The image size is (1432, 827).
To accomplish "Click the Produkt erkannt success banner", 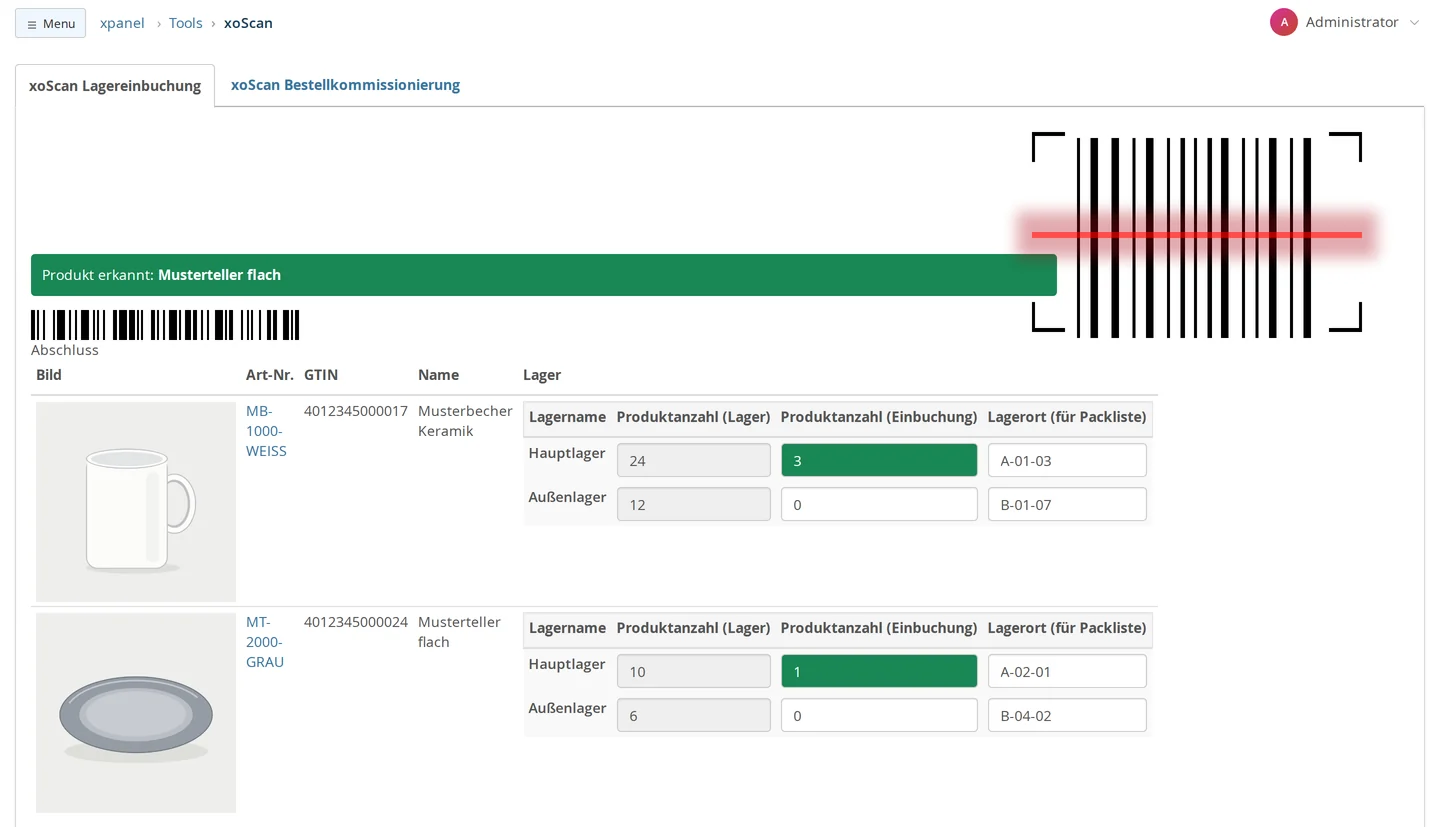I will point(544,275).
